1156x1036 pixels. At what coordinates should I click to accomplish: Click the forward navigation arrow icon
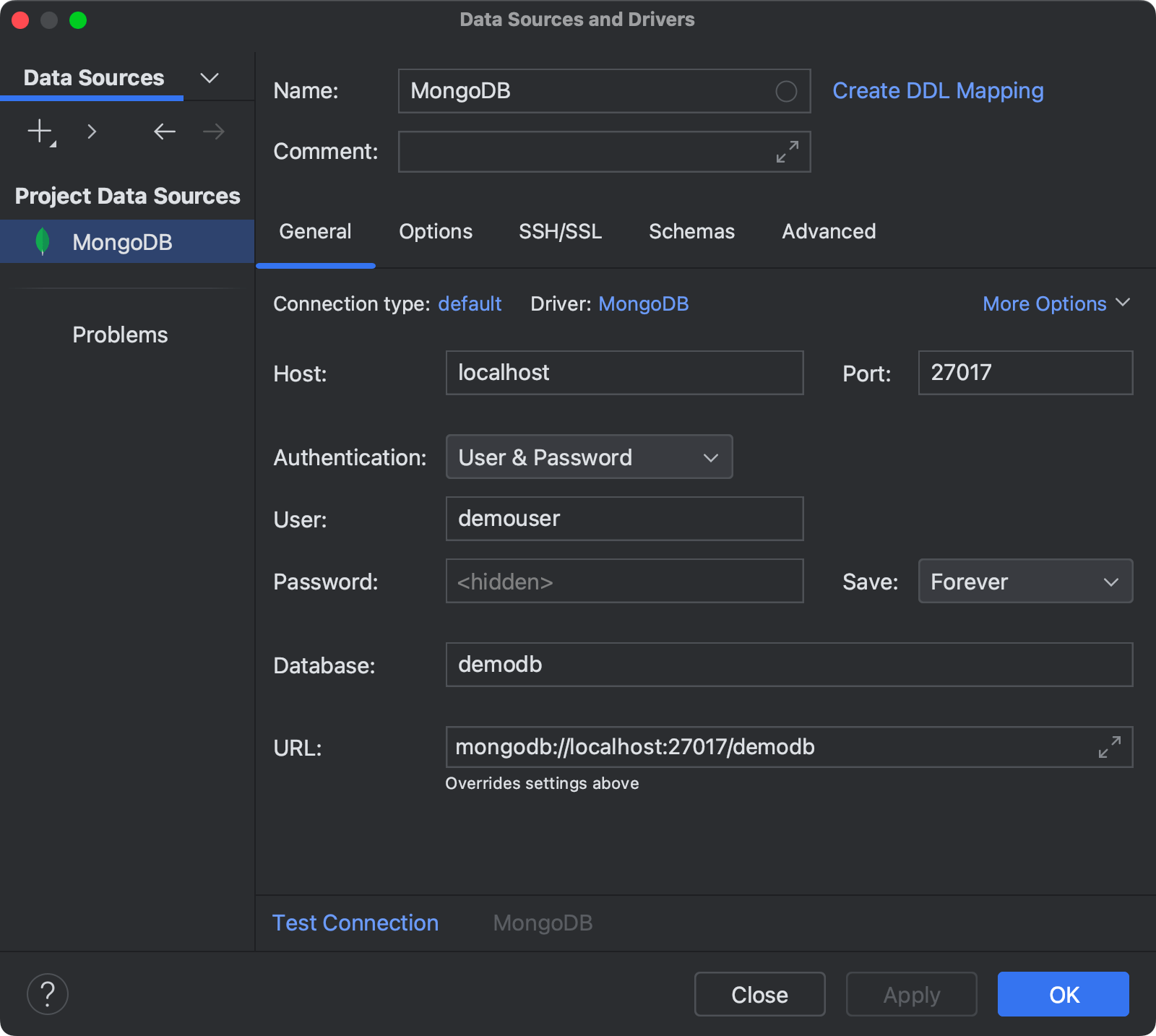pos(212,131)
